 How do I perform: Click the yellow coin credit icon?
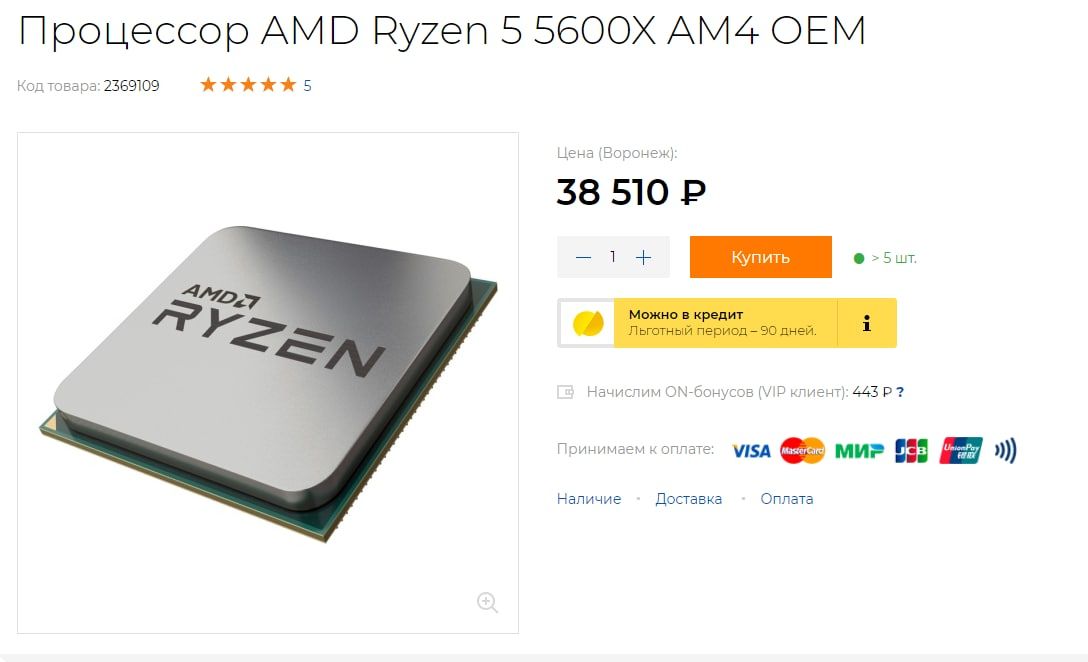[588, 323]
